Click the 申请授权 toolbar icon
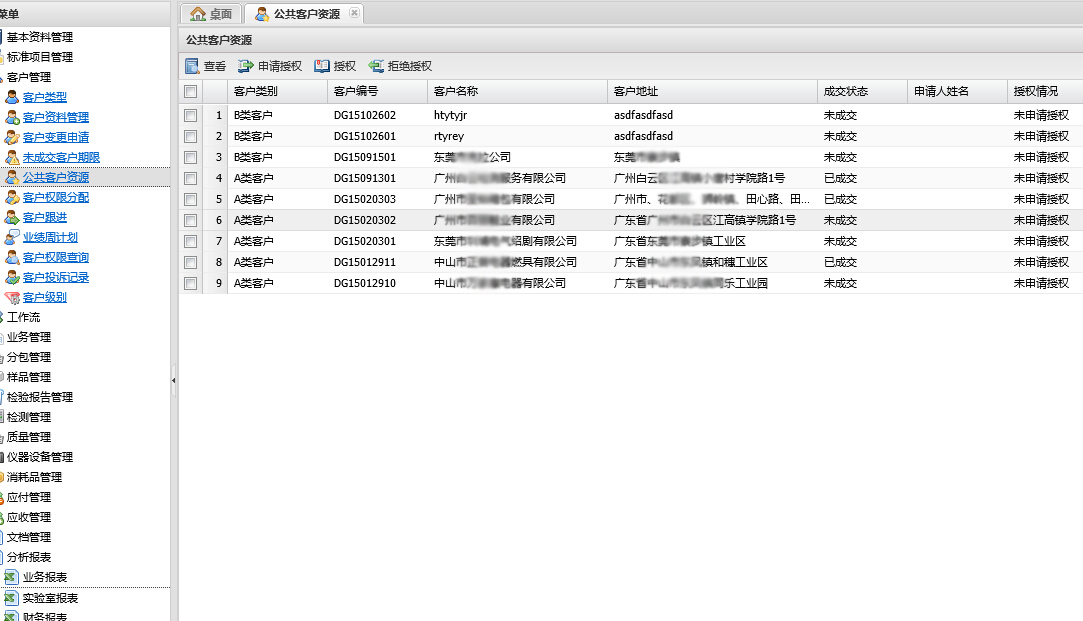 click(x=246, y=66)
